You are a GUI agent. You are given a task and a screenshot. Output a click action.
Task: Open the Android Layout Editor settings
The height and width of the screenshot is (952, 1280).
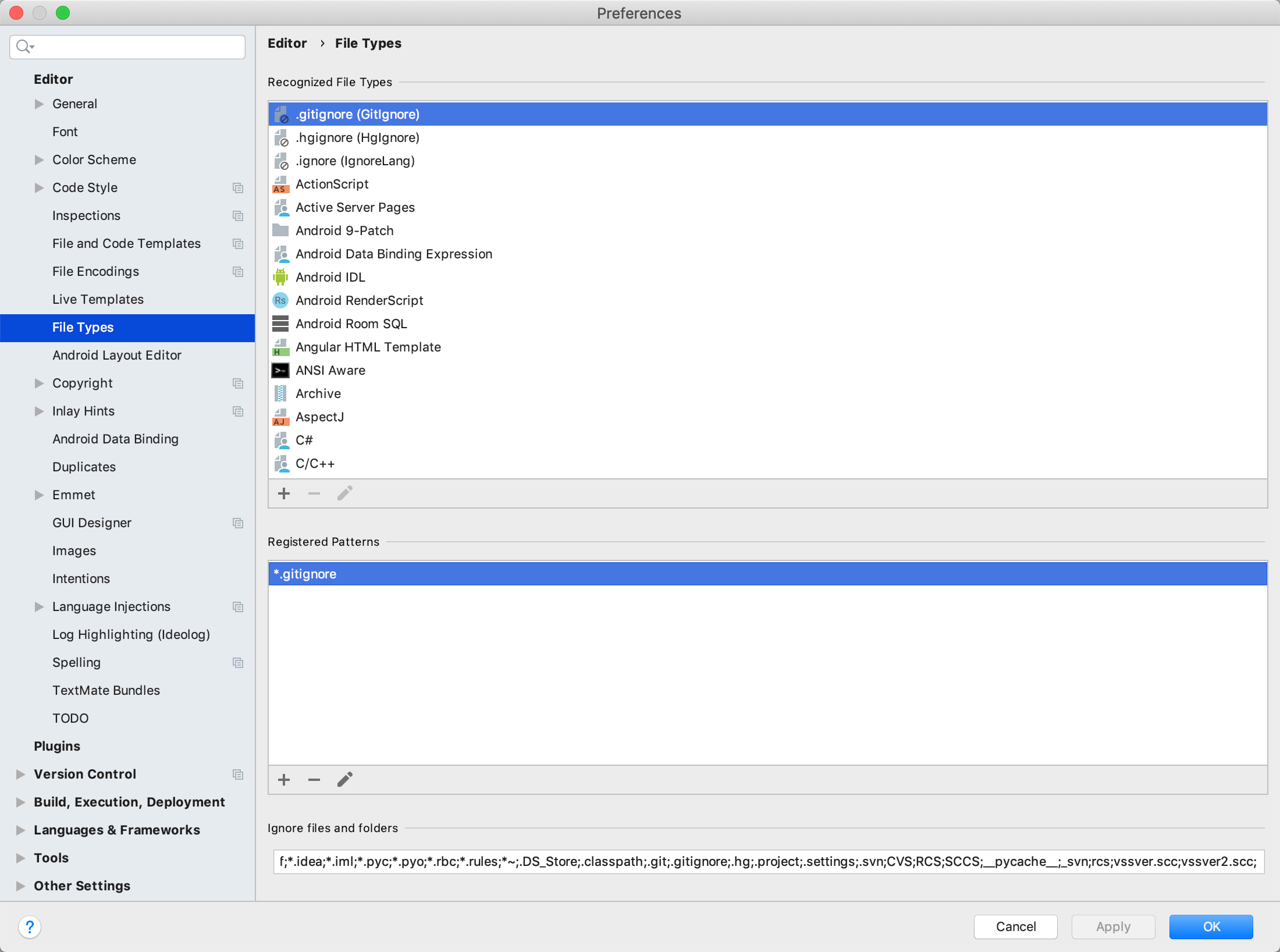coord(116,355)
